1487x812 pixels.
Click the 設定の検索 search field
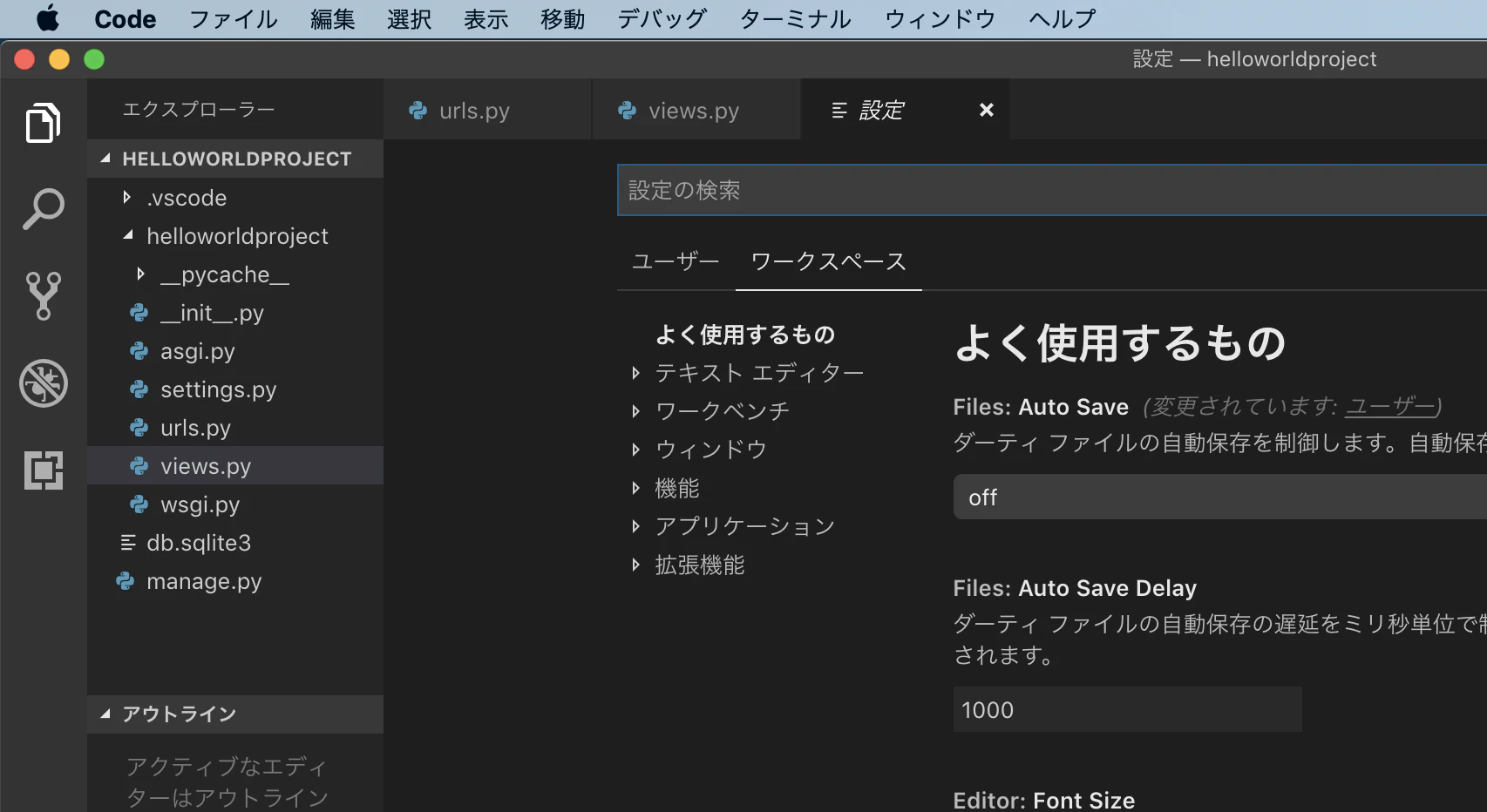point(959,190)
